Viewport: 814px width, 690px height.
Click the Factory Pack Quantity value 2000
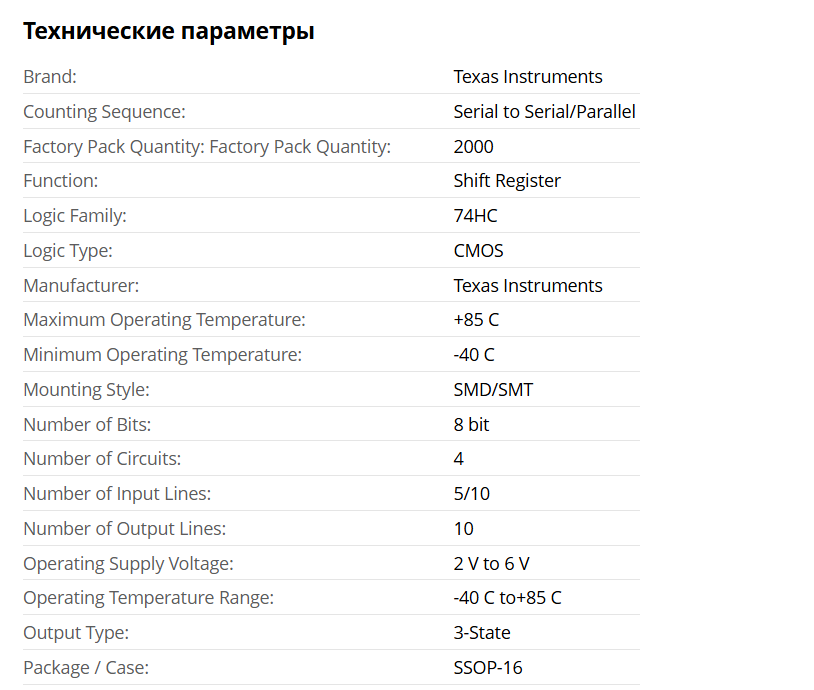click(x=473, y=147)
